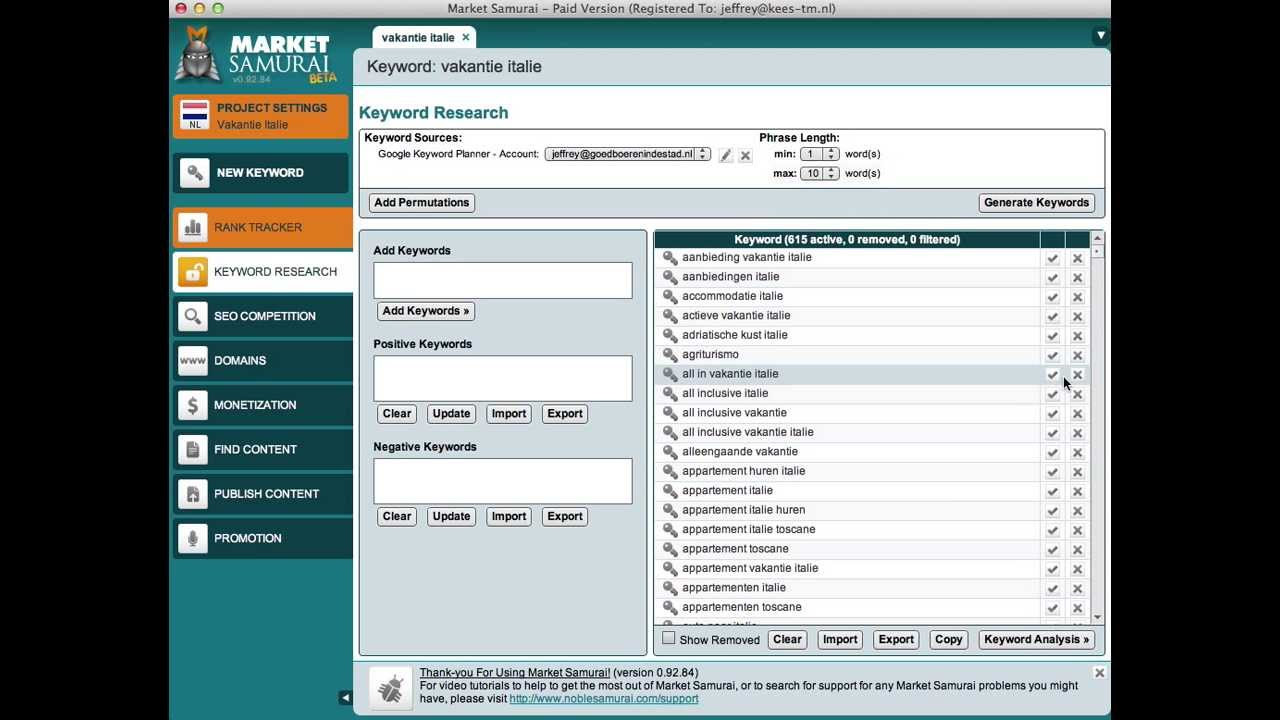Collapse the left sidebar arrow

345,698
